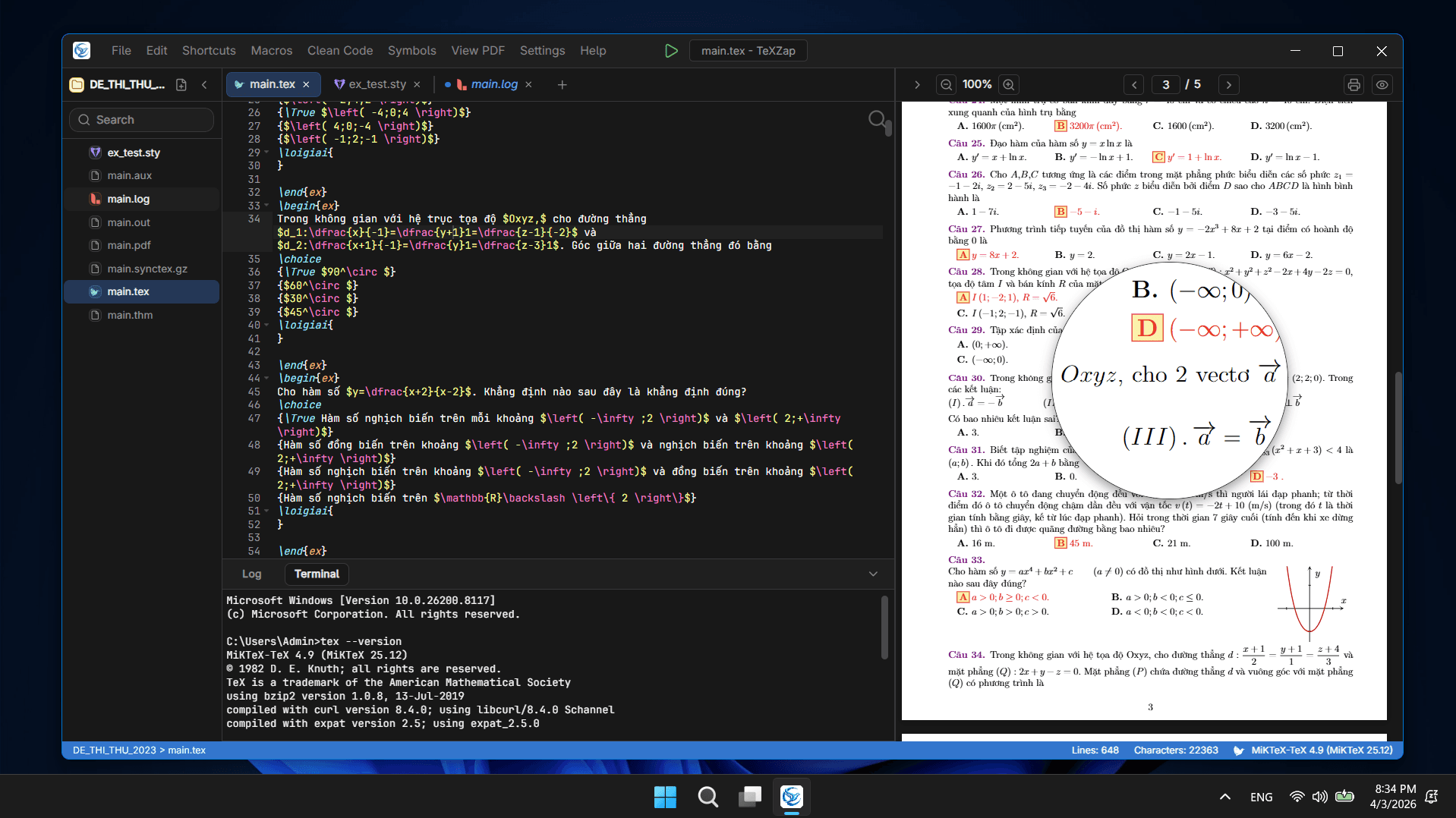1456x818 pixels.
Task: Open the Help menu
Action: pos(593,51)
